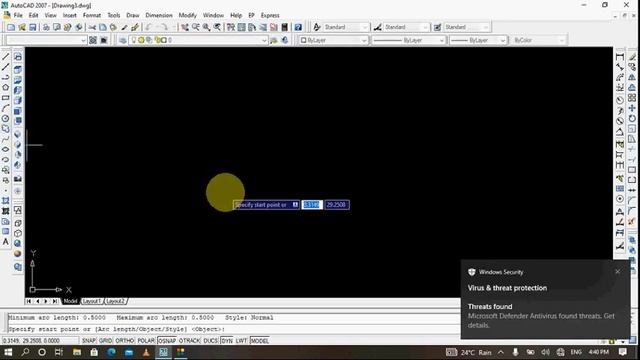The image size is (640, 360).
Task: Toggle ORTHO mode in status bar
Action: 124,340
